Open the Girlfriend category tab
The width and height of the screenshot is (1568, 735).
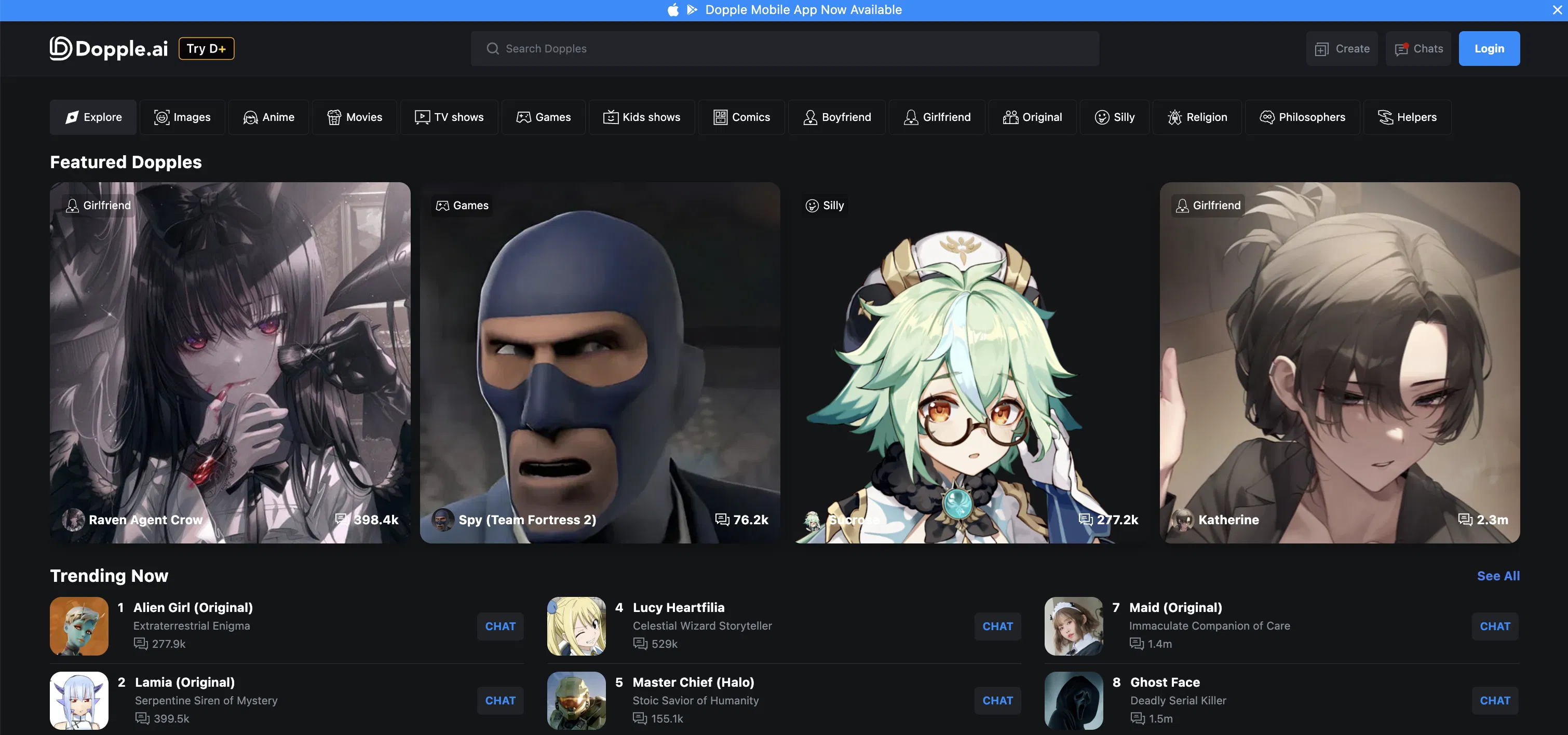936,117
